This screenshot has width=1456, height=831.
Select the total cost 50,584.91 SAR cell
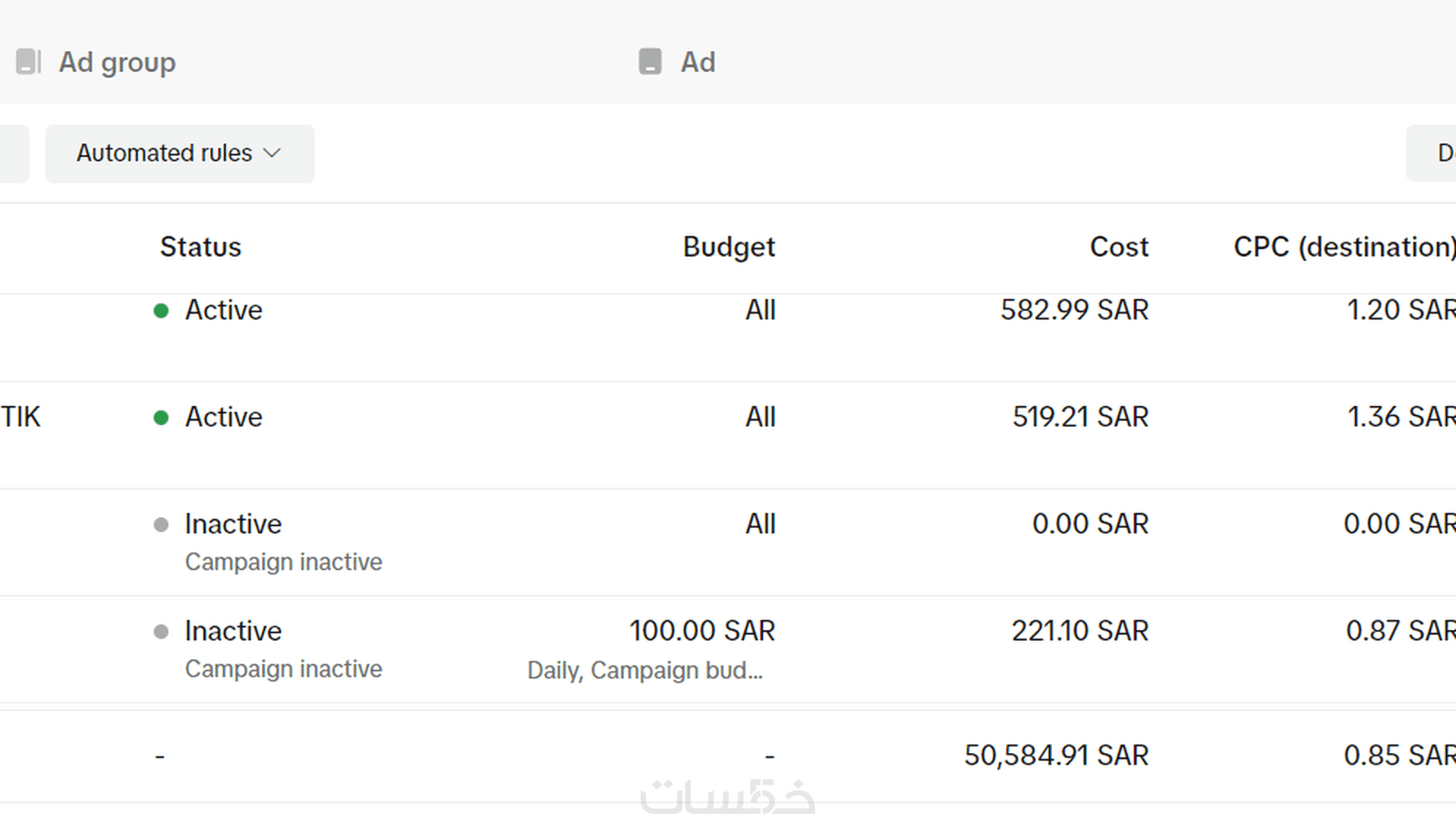(x=1055, y=756)
